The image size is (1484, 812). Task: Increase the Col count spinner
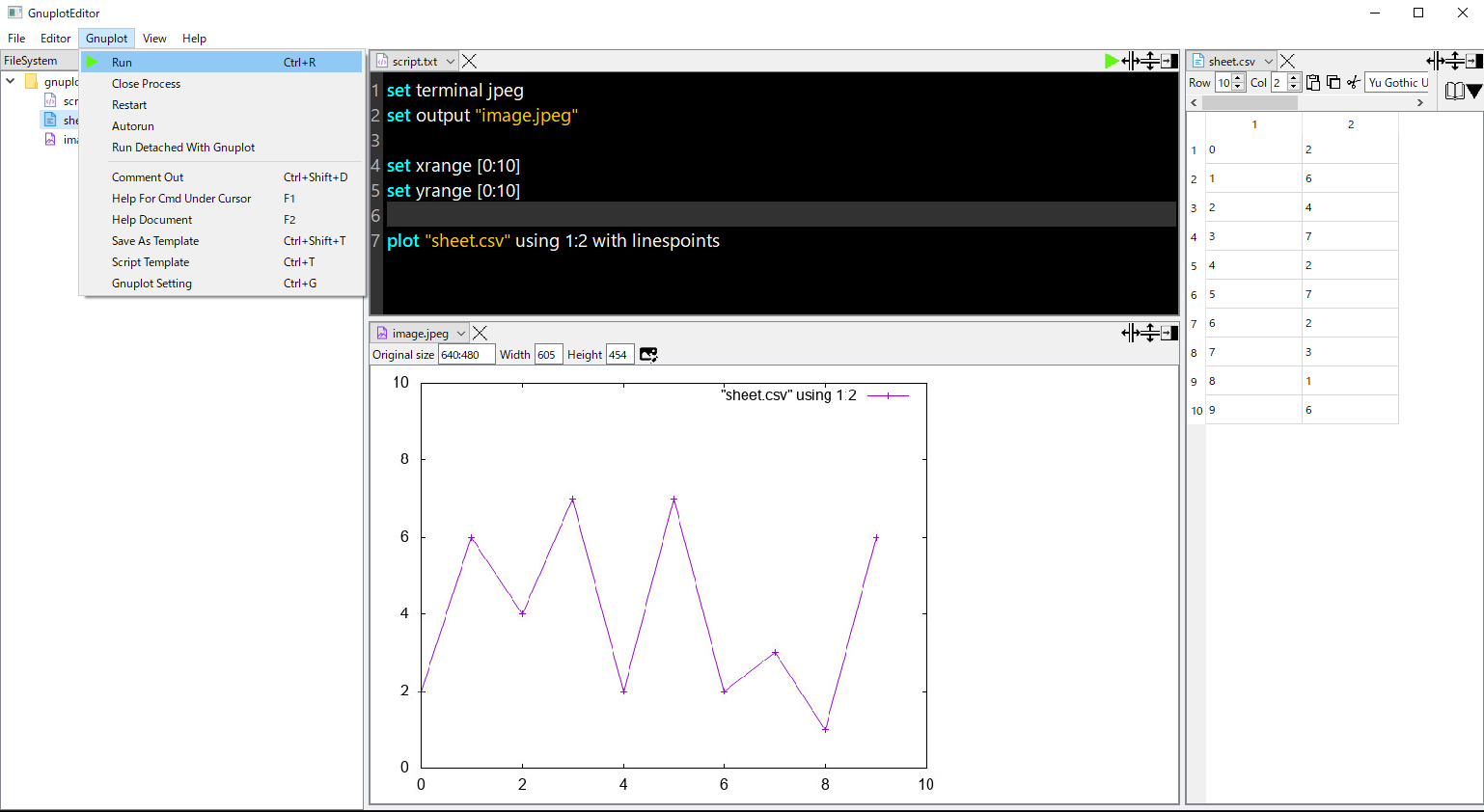[x=1294, y=78]
